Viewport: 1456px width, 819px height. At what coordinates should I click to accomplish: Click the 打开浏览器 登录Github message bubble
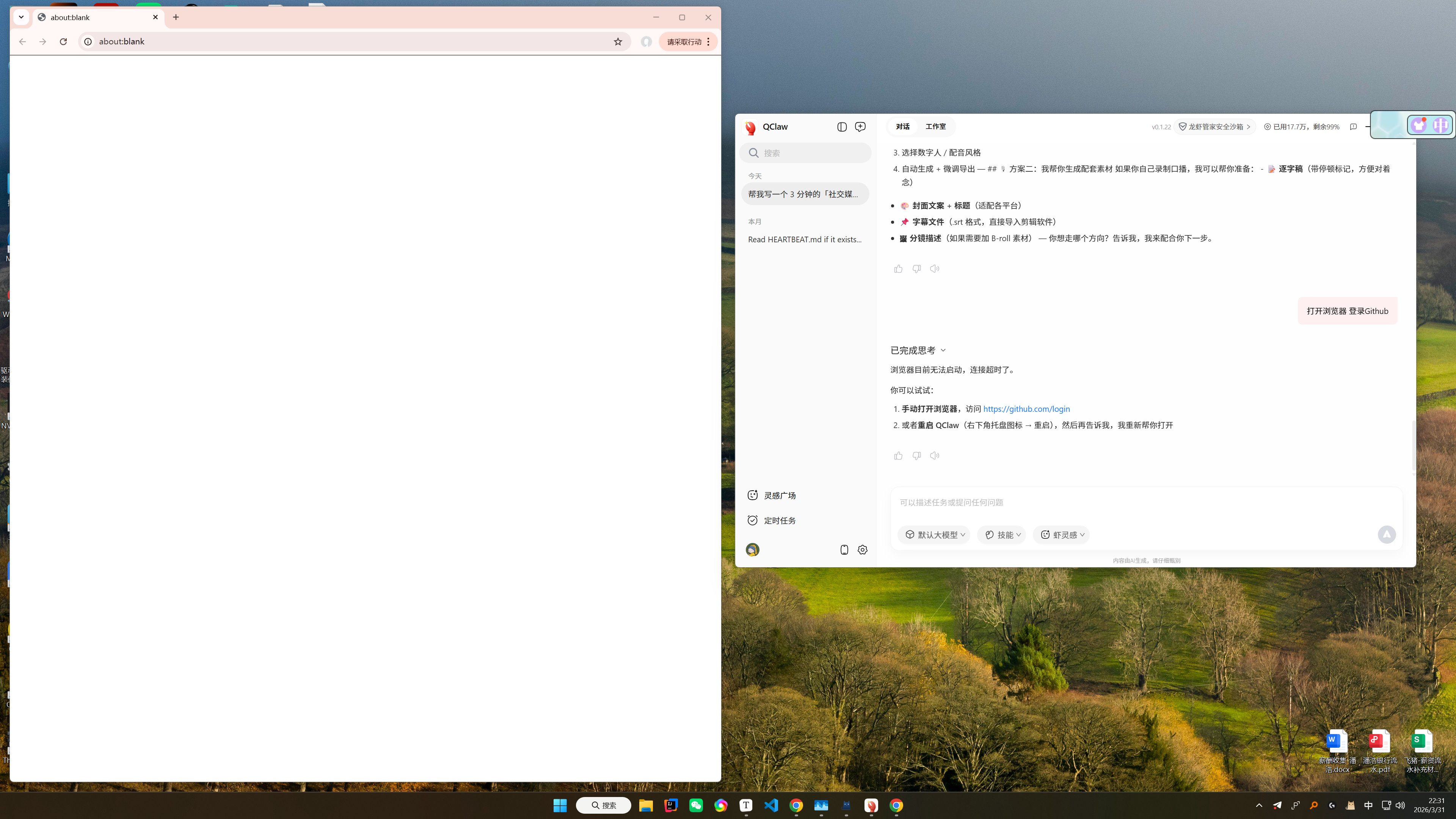tap(1348, 311)
